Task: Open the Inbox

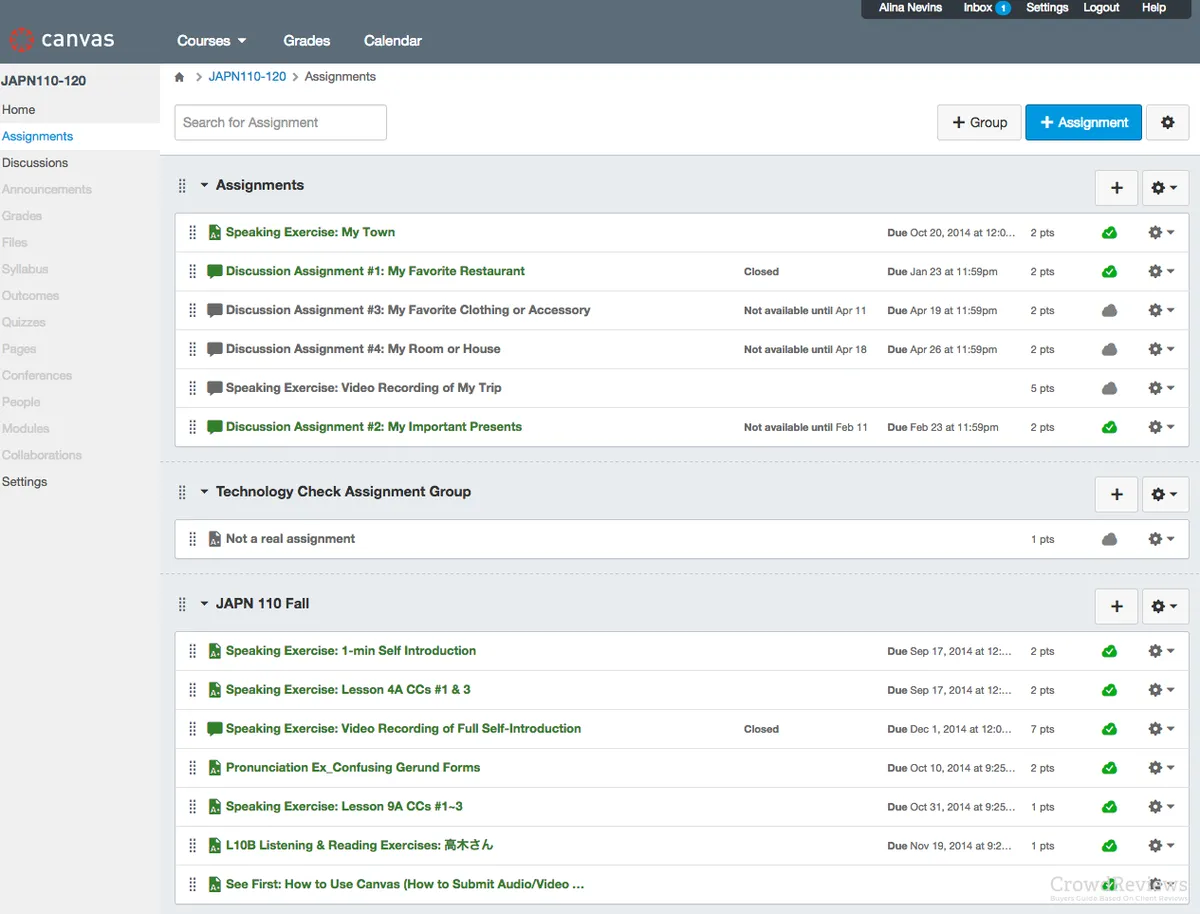Action: click(x=986, y=8)
